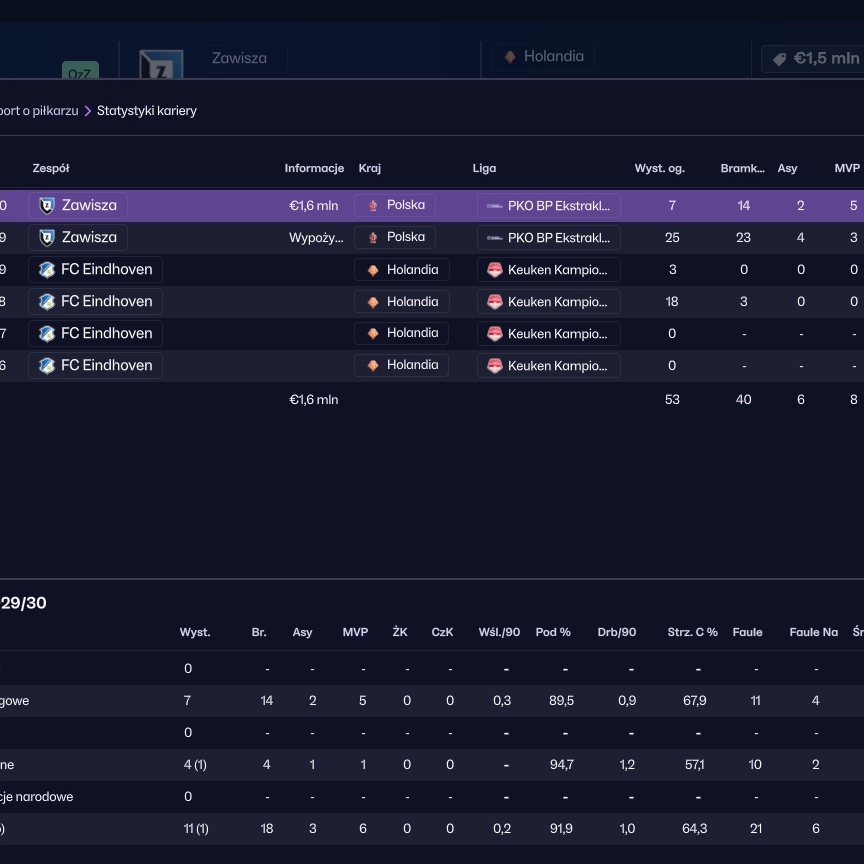This screenshot has width=864, height=864.
Task: Open the Polska country chip in the loan row
Action: 395,237
